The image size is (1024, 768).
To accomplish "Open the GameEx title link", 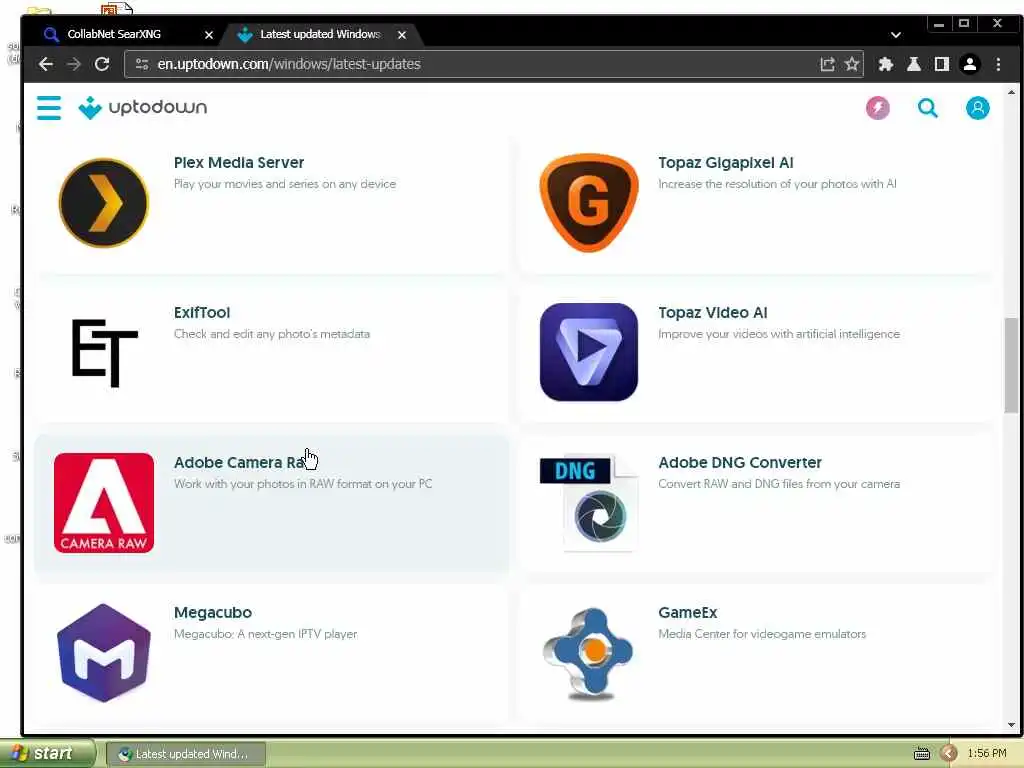I will [687, 613].
